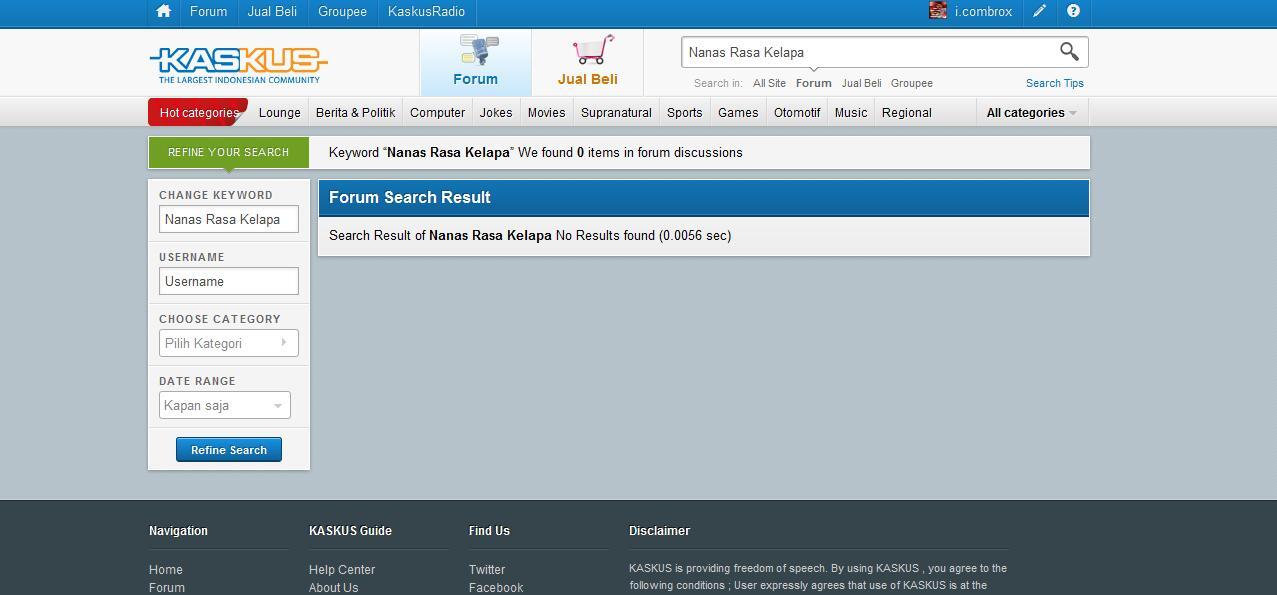Click the i.combrox username
The image size is (1277, 595).
pyautogui.click(x=983, y=12)
